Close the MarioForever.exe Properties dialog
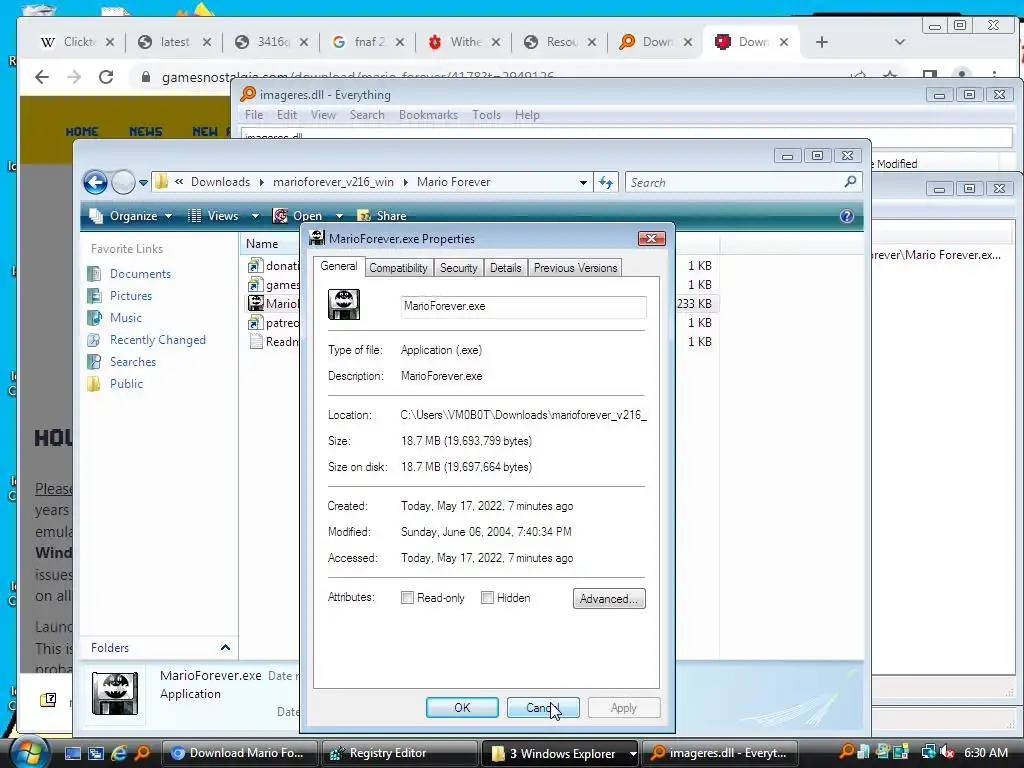Viewport: 1024px width, 768px height. pyautogui.click(x=651, y=238)
